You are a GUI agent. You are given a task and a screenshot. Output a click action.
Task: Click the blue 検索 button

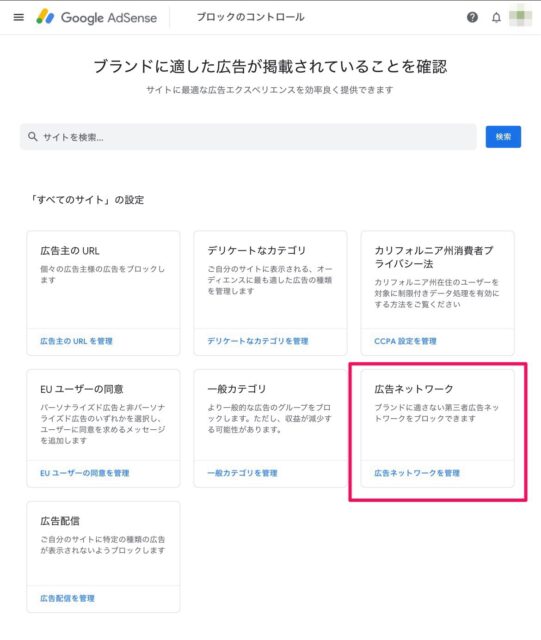pyautogui.click(x=503, y=137)
